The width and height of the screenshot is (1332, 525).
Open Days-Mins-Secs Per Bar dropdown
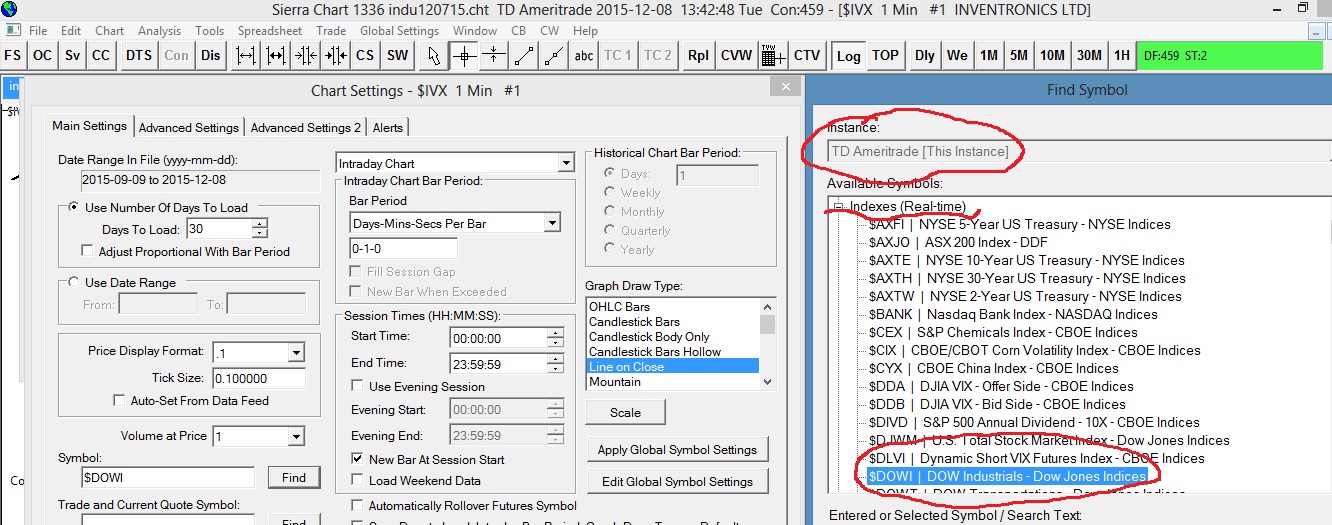[x=552, y=223]
